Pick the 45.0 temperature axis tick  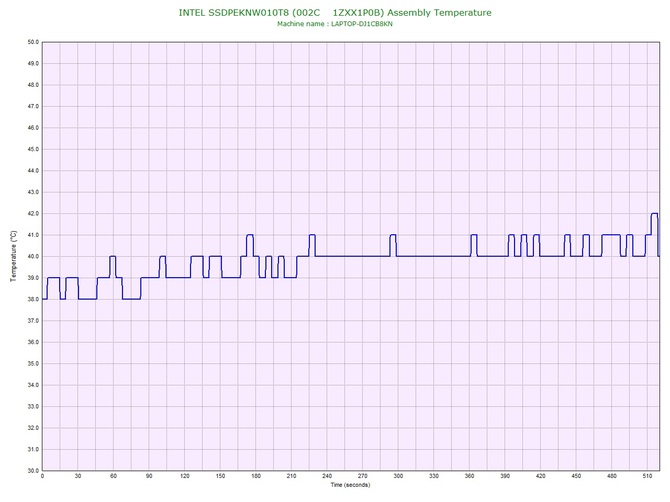33,149
